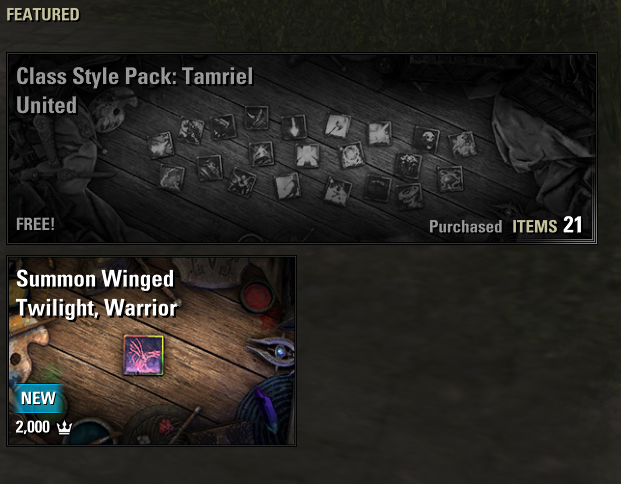Click the eye amulet in Twilight tile artwork
621x484 pixels.
click(272, 350)
